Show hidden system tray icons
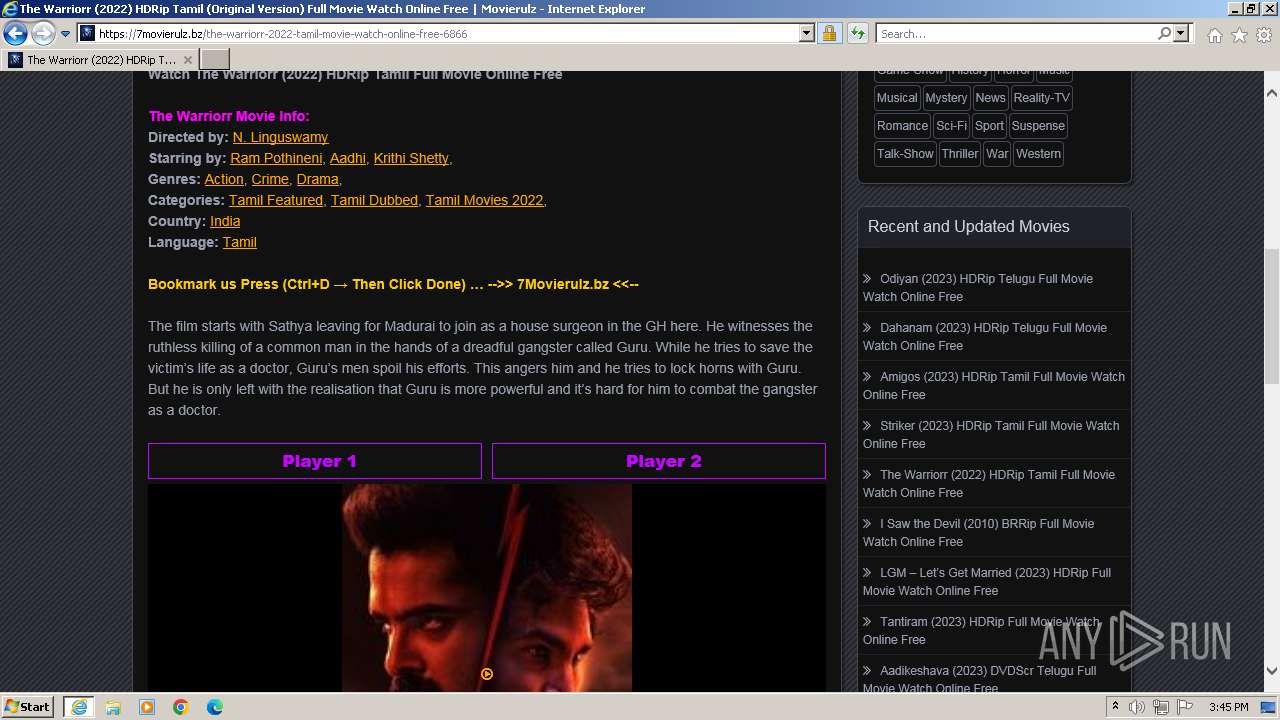Image resolution: width=1280 pixels, height=720 pixels. 1115,707
